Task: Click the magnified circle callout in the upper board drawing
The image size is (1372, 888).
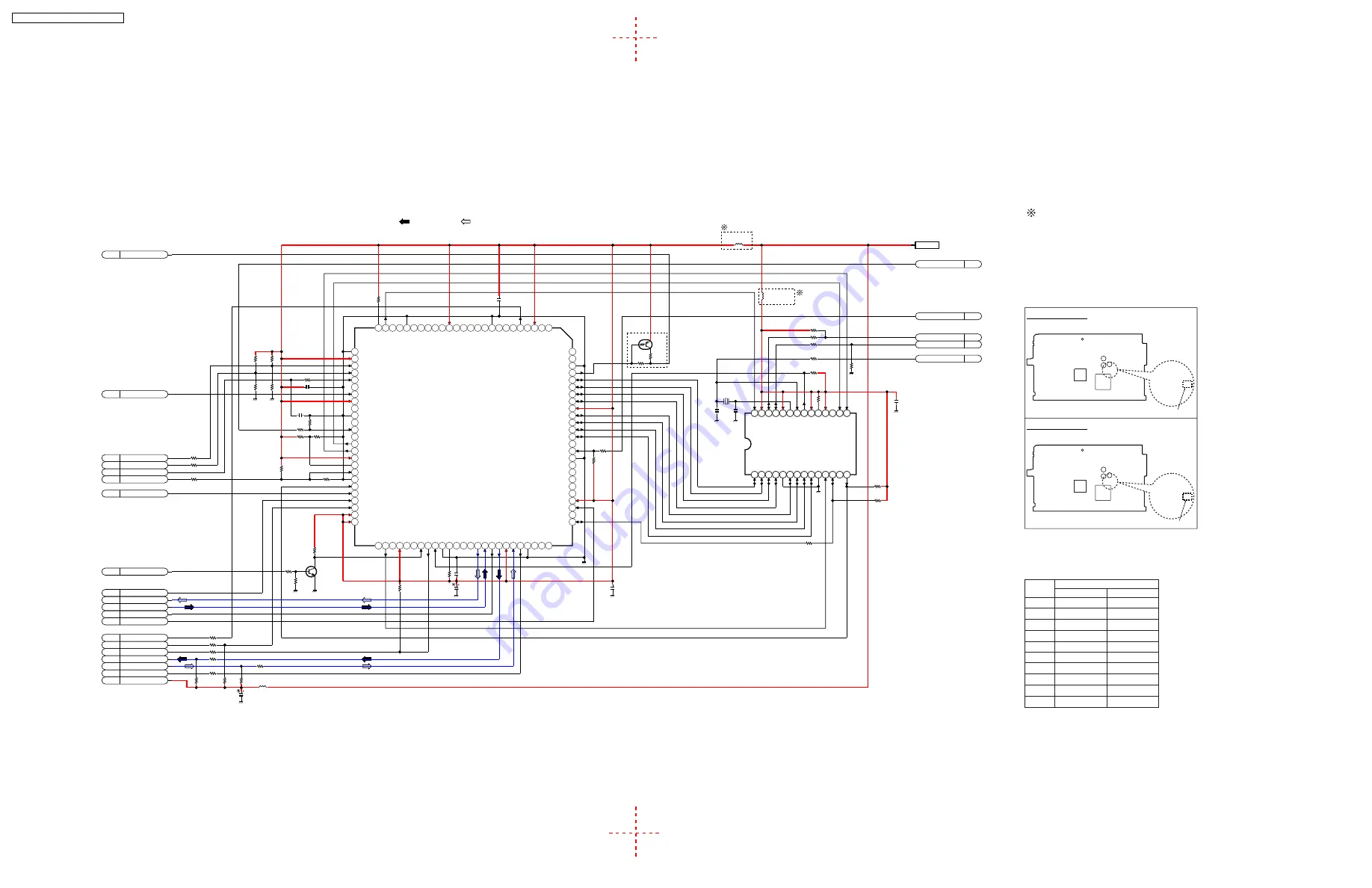Action: (1171, 383)
